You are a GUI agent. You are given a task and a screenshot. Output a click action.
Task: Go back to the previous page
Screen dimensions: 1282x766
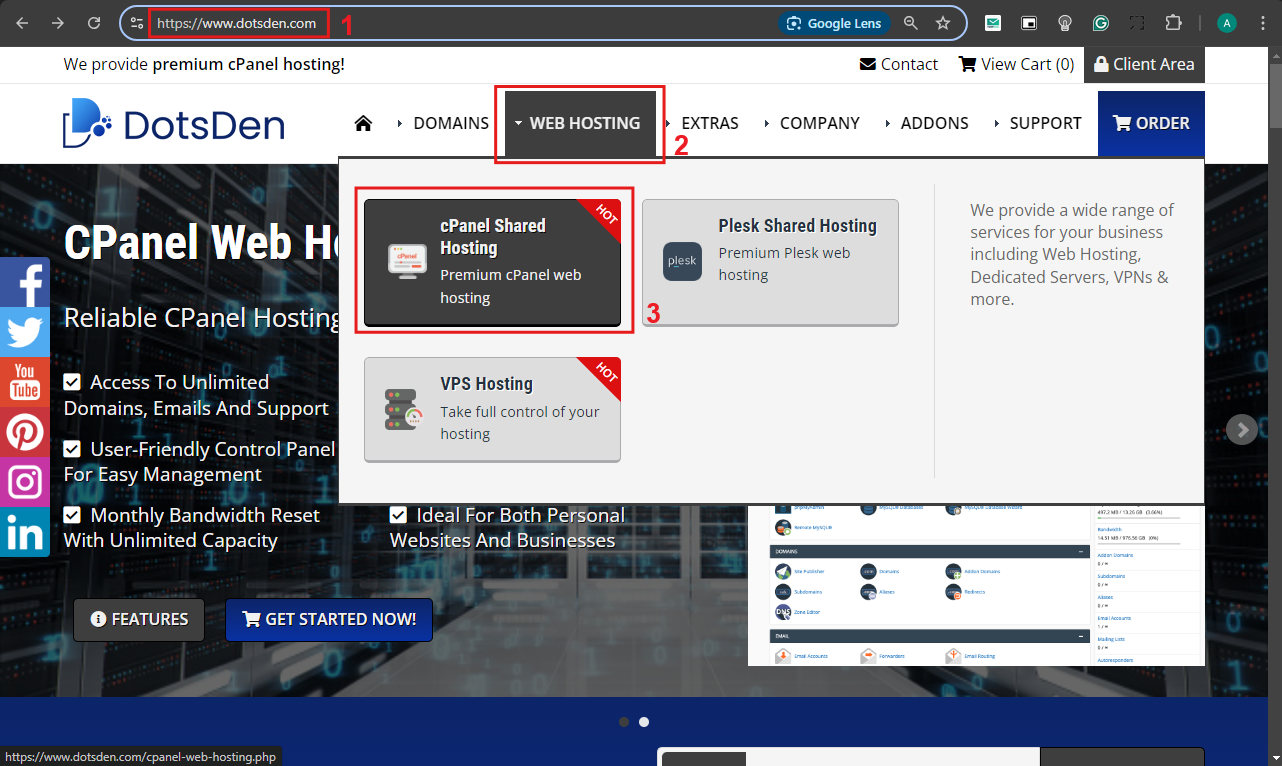point(22,23)
